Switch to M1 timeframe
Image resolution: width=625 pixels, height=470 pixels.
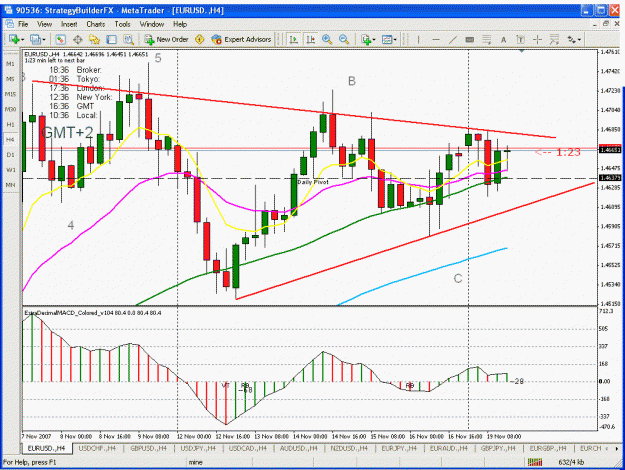[x=10, y=64]
